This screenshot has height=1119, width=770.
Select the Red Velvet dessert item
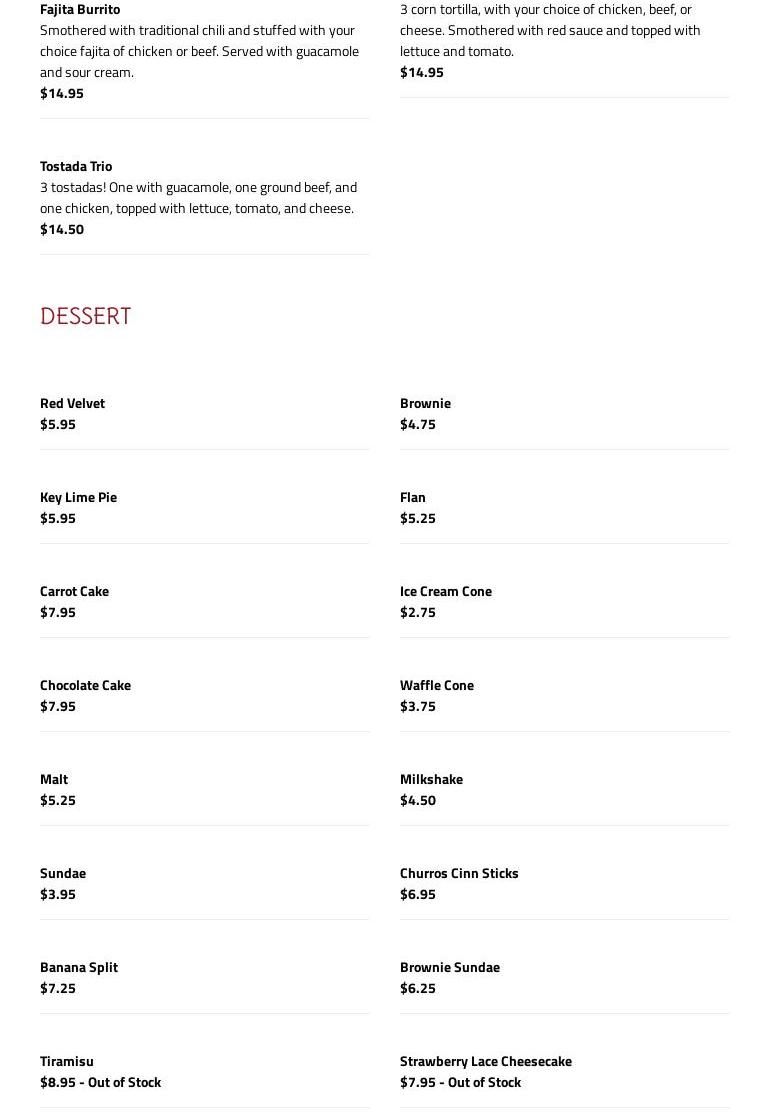[72, 403]
